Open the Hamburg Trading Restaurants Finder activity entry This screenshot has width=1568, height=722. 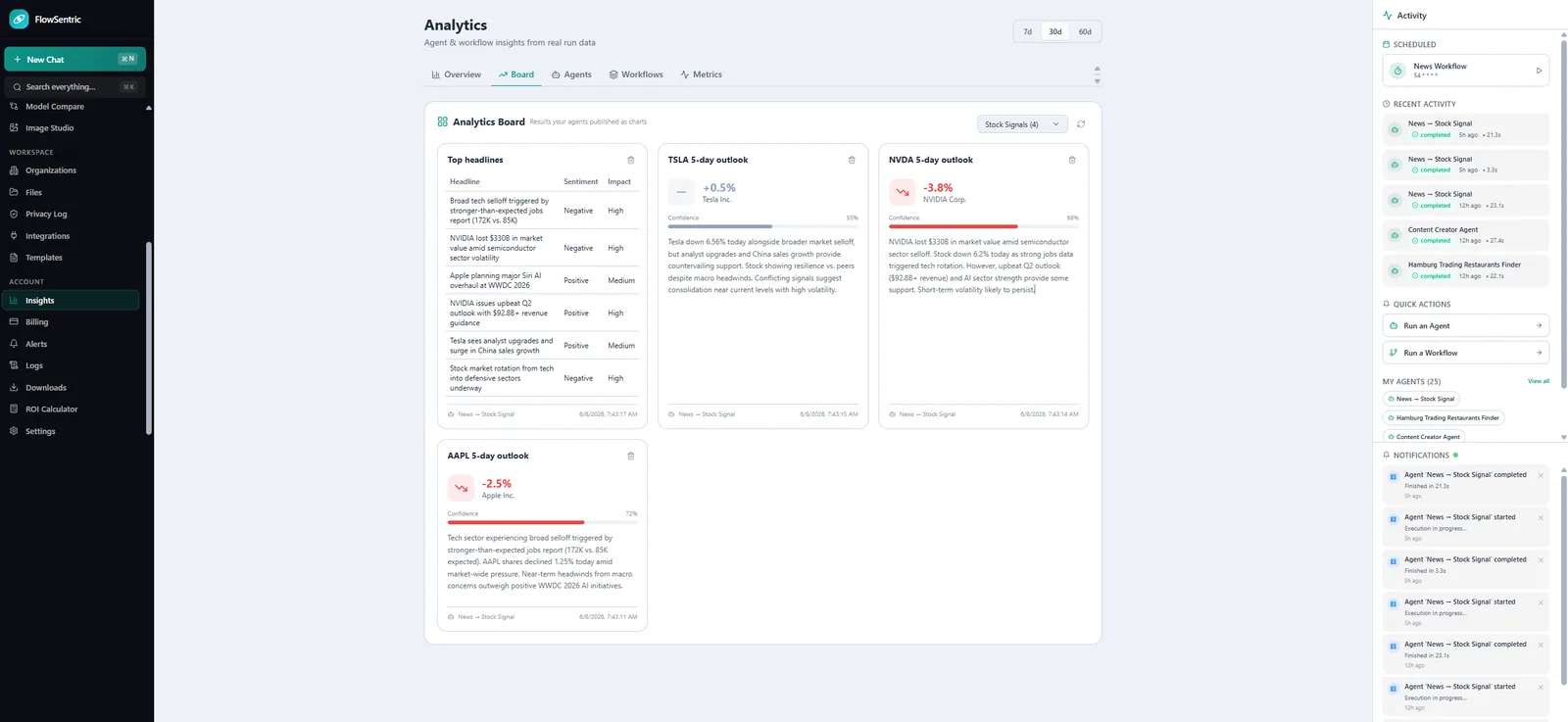point(1465,270)
